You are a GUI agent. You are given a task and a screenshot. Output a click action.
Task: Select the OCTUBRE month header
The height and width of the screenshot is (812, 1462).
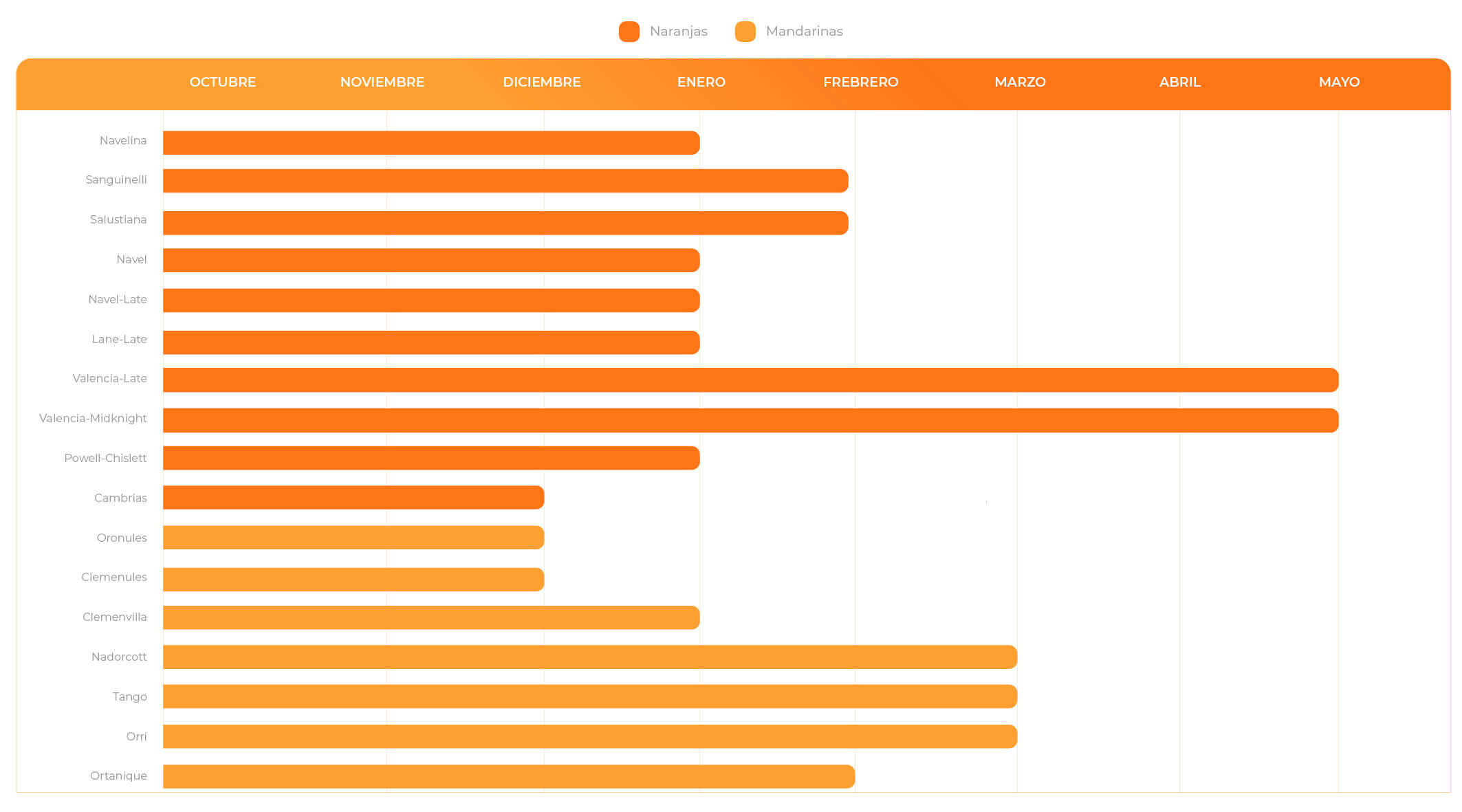point(223,82)
